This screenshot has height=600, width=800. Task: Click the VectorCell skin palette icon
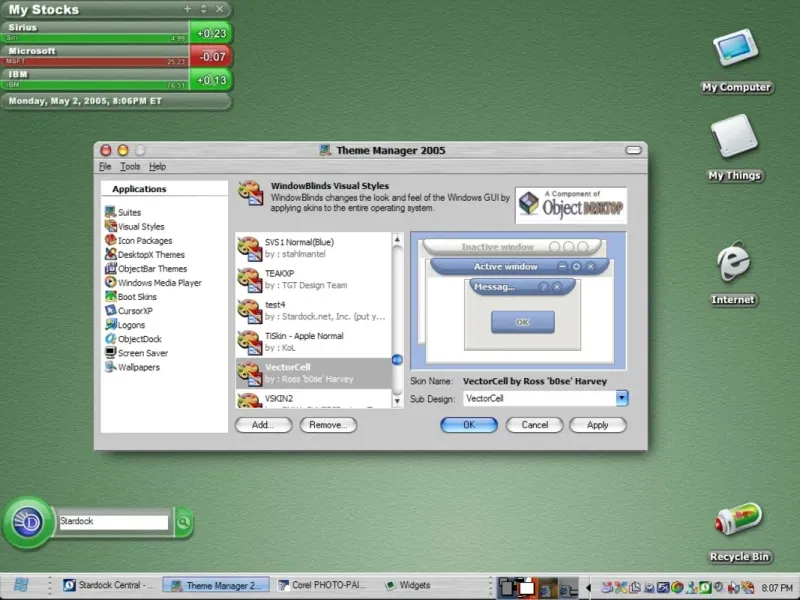pos(249,373)
